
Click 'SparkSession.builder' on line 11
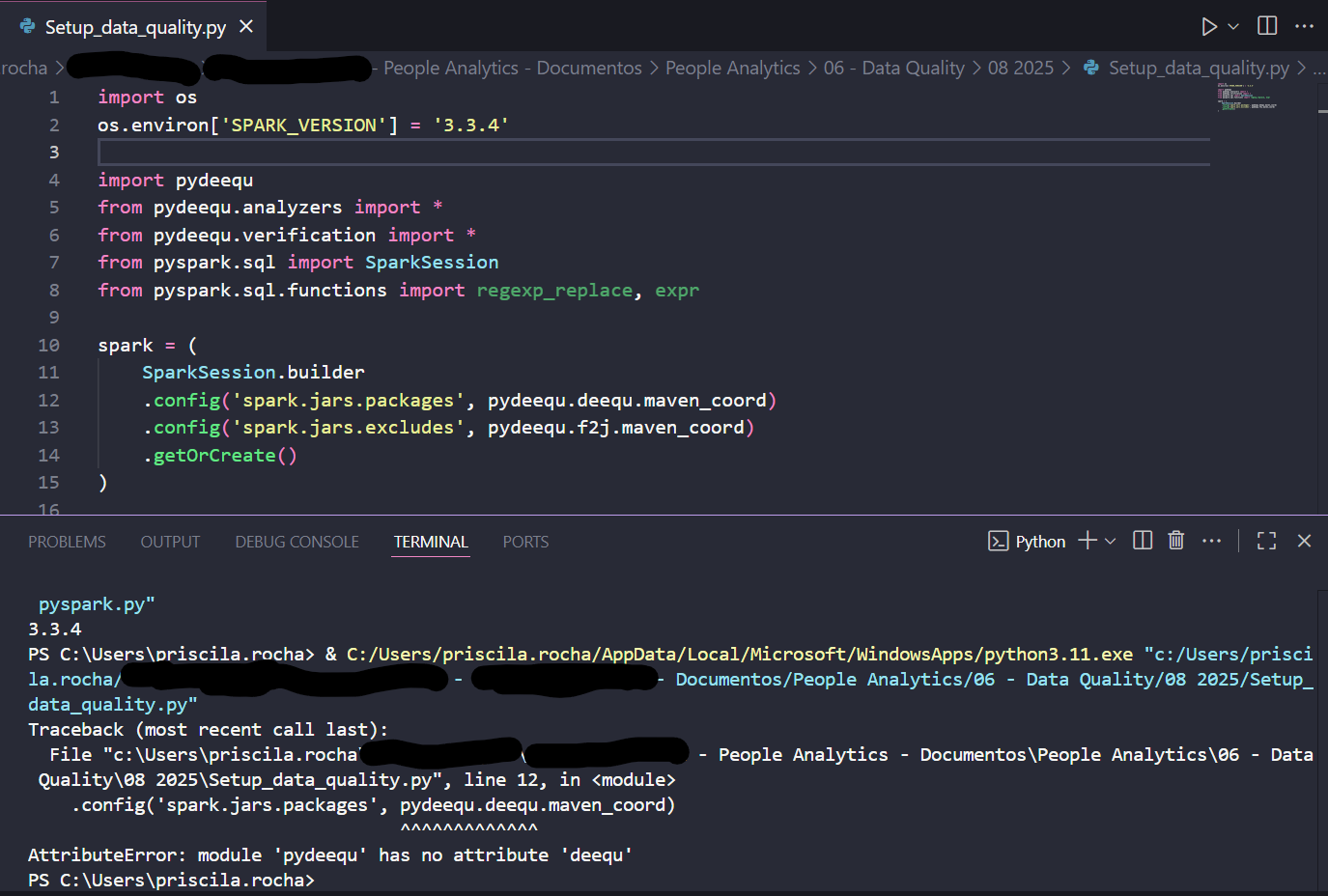click(x=253, y=372)
